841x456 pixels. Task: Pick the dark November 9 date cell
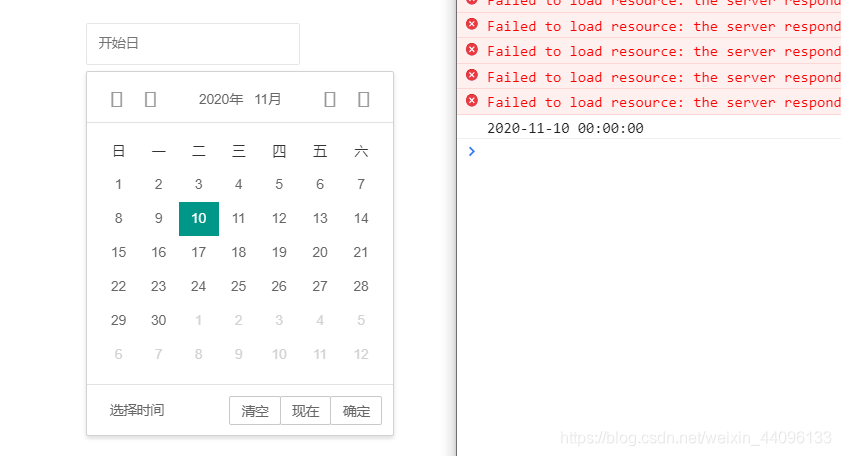pyautogui.click(x=158, y=218)
